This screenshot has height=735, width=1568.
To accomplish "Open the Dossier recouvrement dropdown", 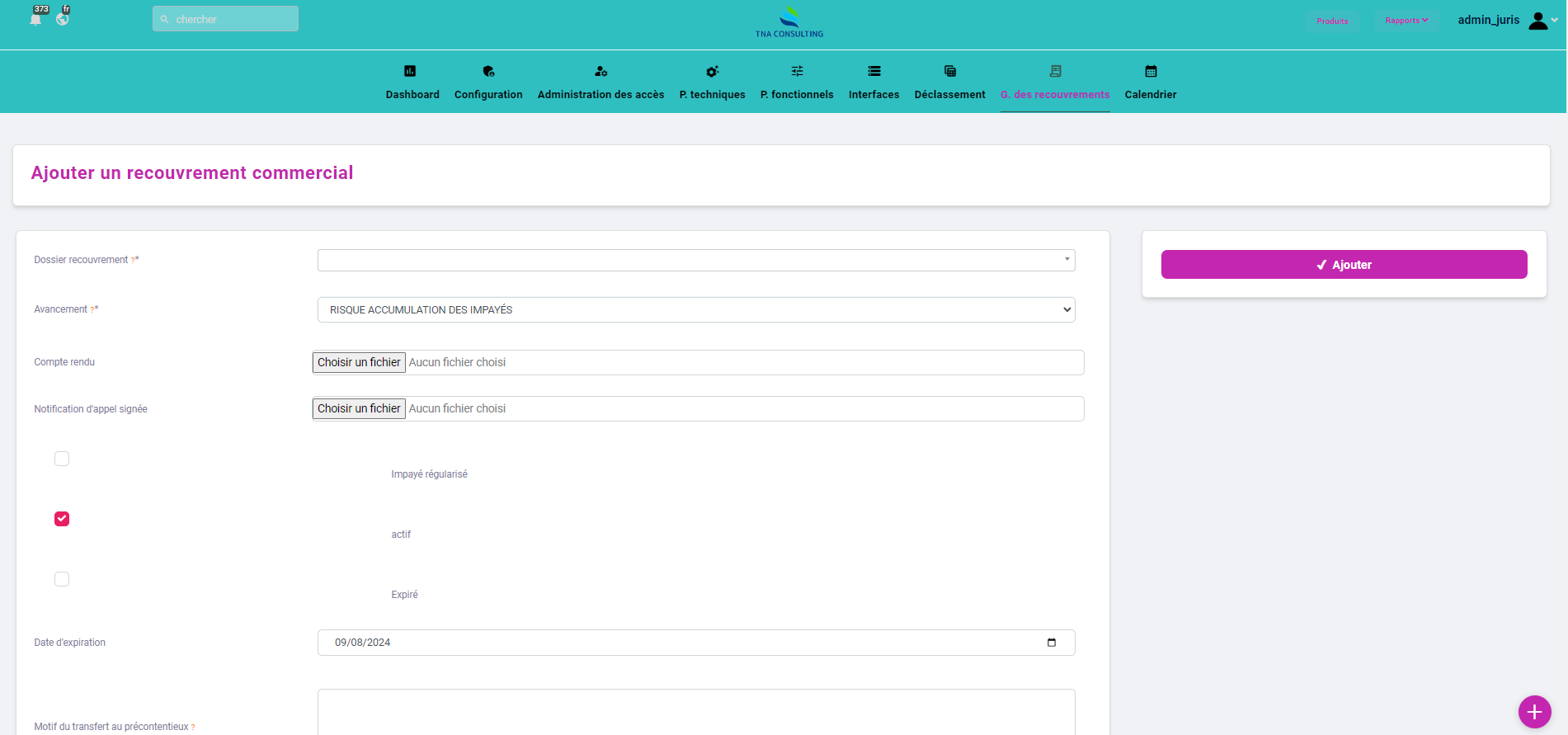I will 695,260.
